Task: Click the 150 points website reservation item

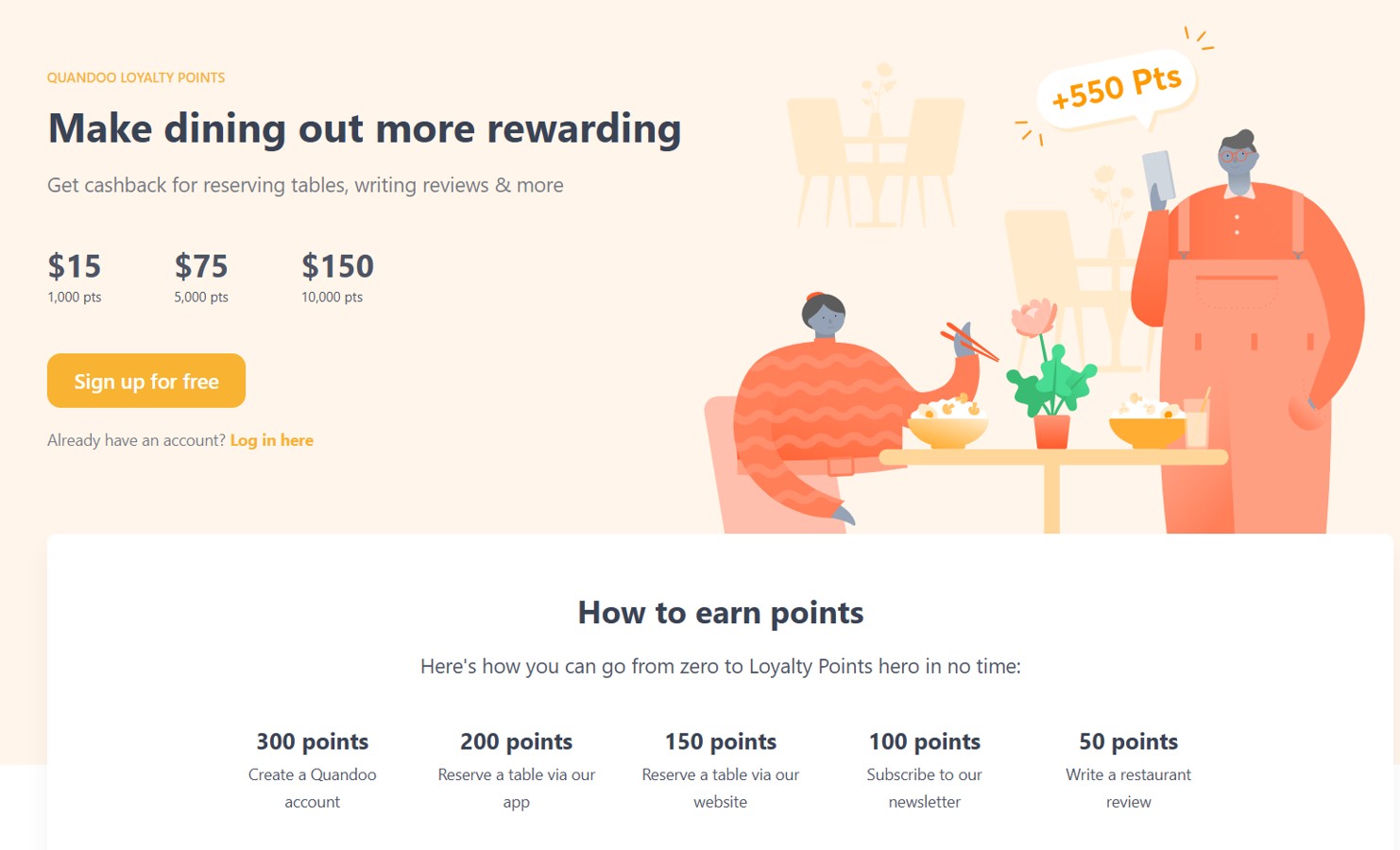Action: pyautogui.click(x=720, y=770)
